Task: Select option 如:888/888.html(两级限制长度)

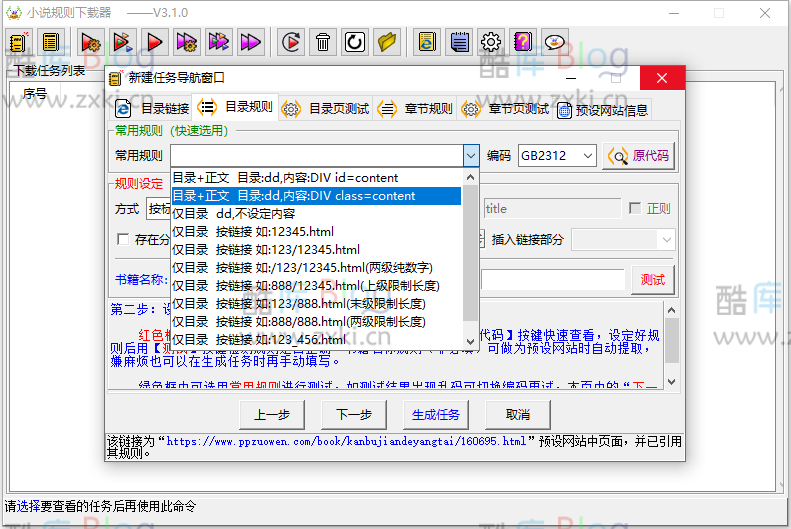Action: (x=316, y=322)
